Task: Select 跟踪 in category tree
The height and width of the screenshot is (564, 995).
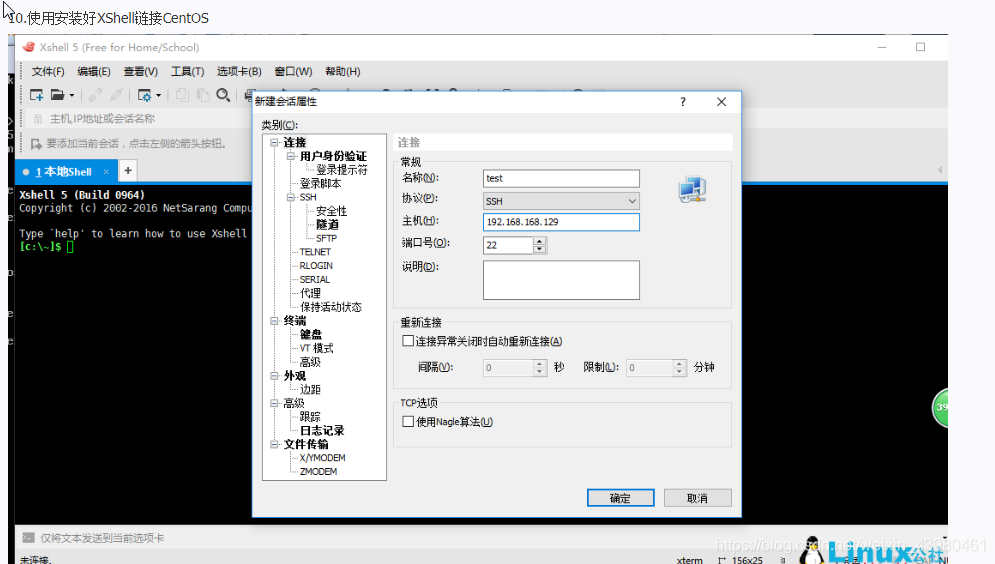Action: [310, 417]
